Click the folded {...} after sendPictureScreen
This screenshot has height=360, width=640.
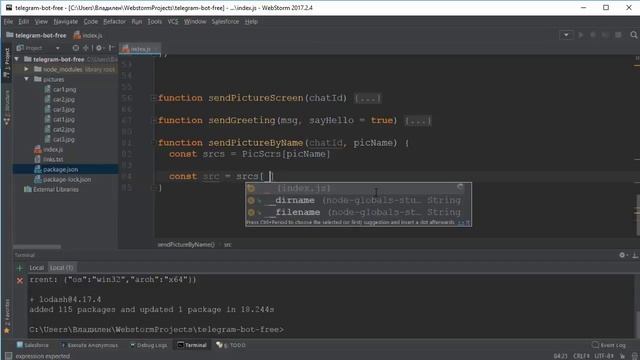367,98
